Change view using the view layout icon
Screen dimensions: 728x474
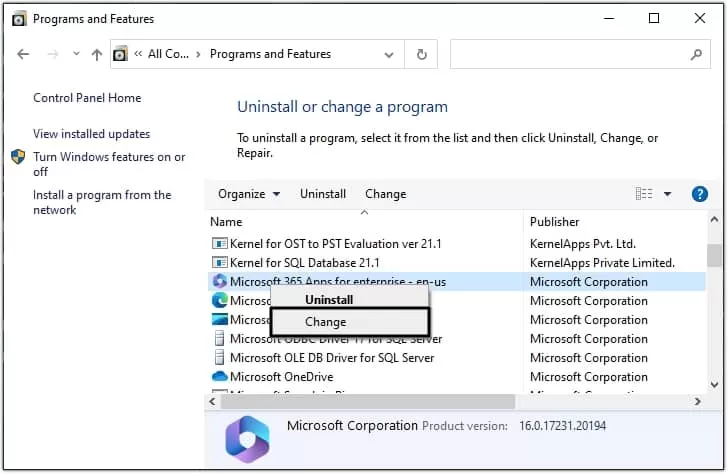click(x=644, y=194)
